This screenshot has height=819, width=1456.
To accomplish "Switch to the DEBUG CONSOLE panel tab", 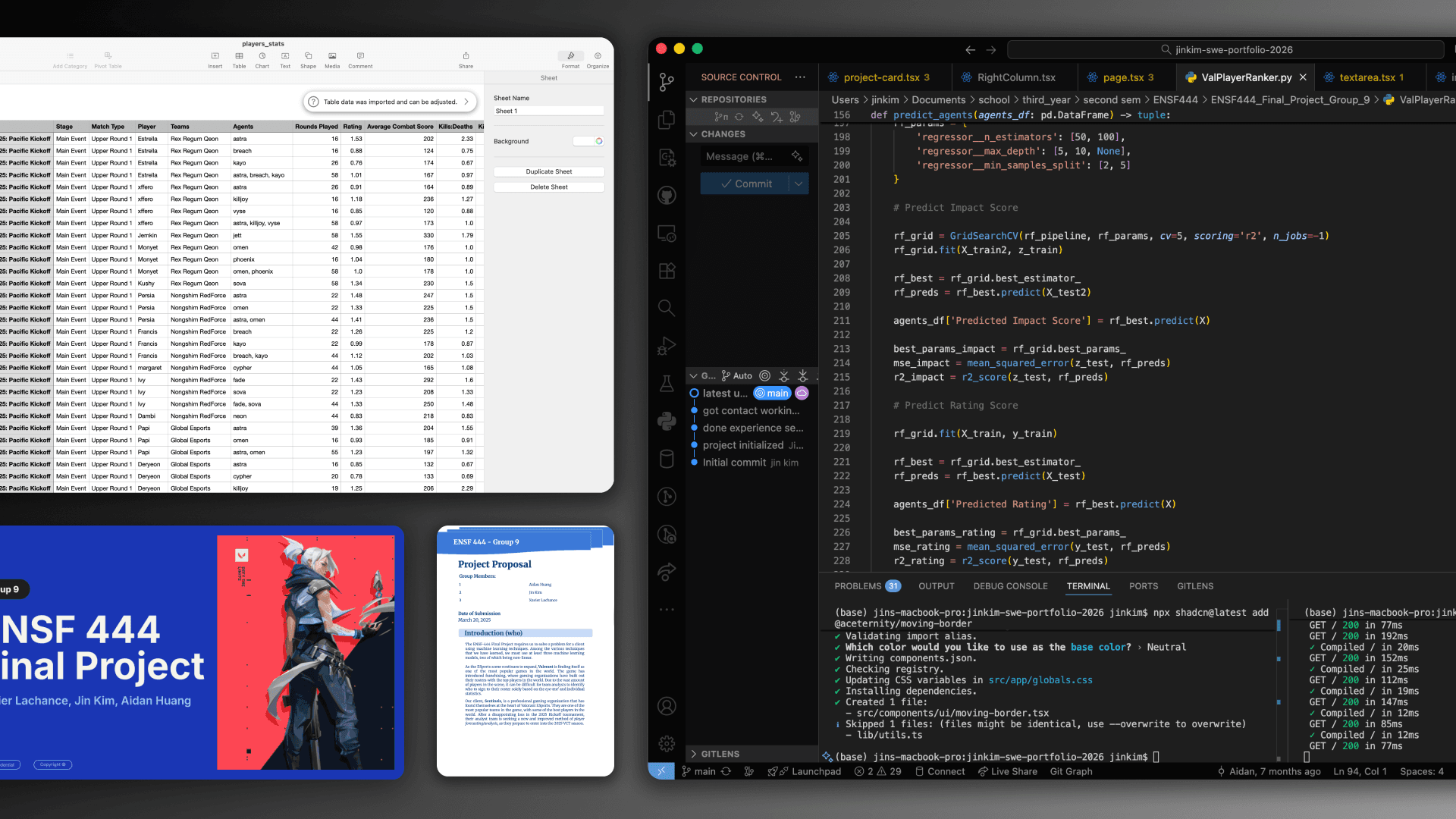I will point(1010,586).
